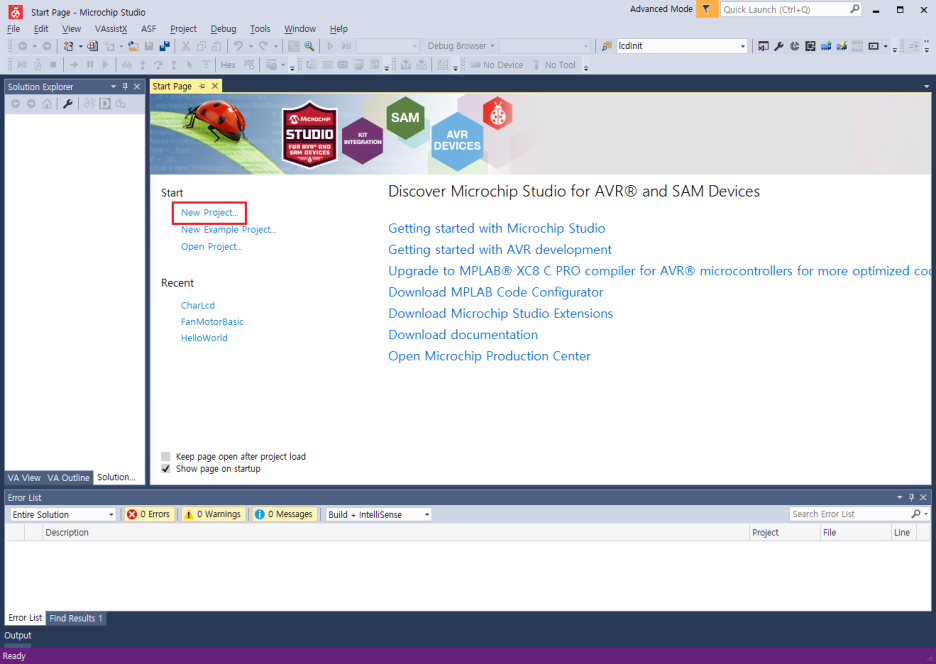This screenshot has height=664, width=936.
Task: Switch to the VA Outline tab
Action: 68,478
